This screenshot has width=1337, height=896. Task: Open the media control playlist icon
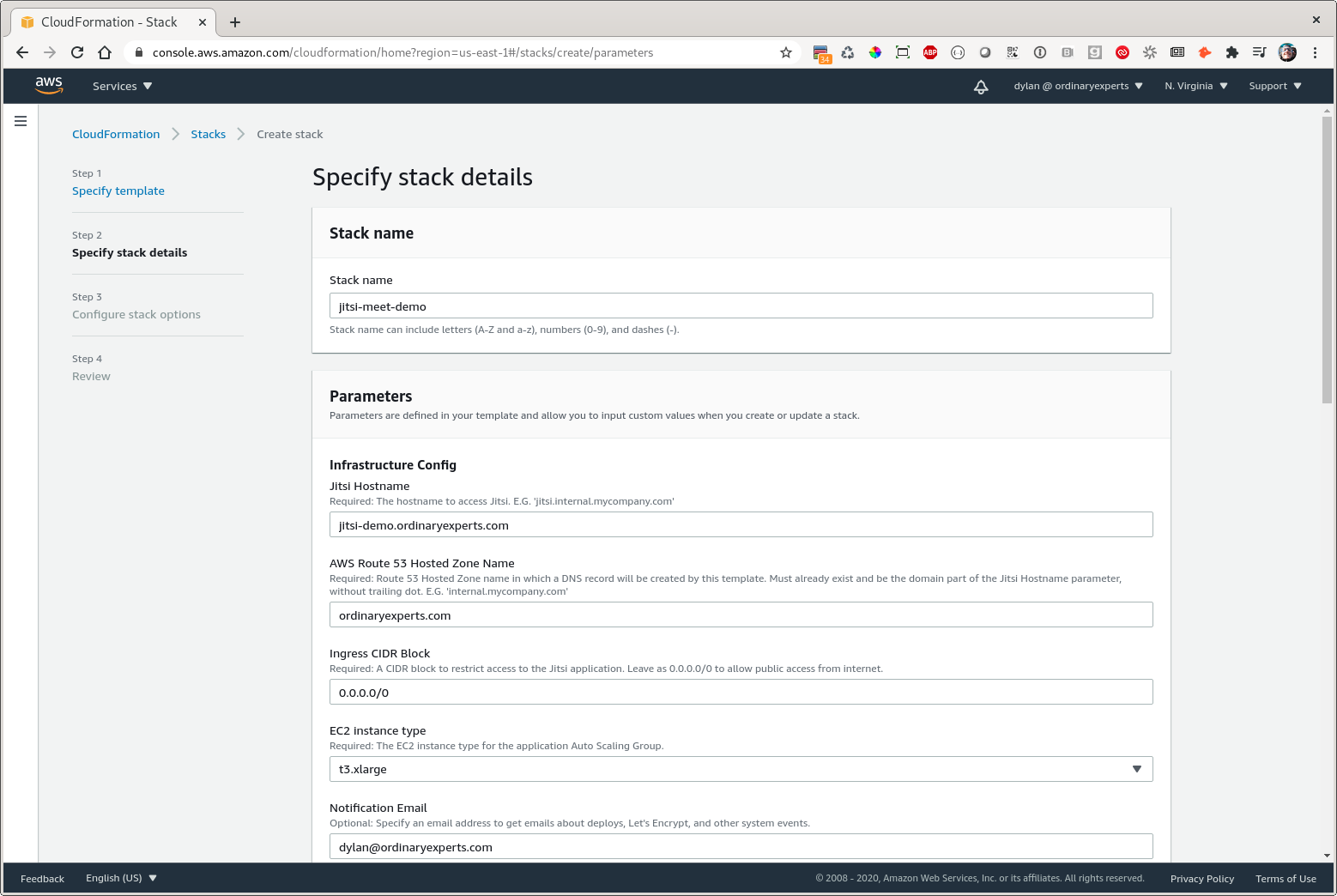[1259, 52]
